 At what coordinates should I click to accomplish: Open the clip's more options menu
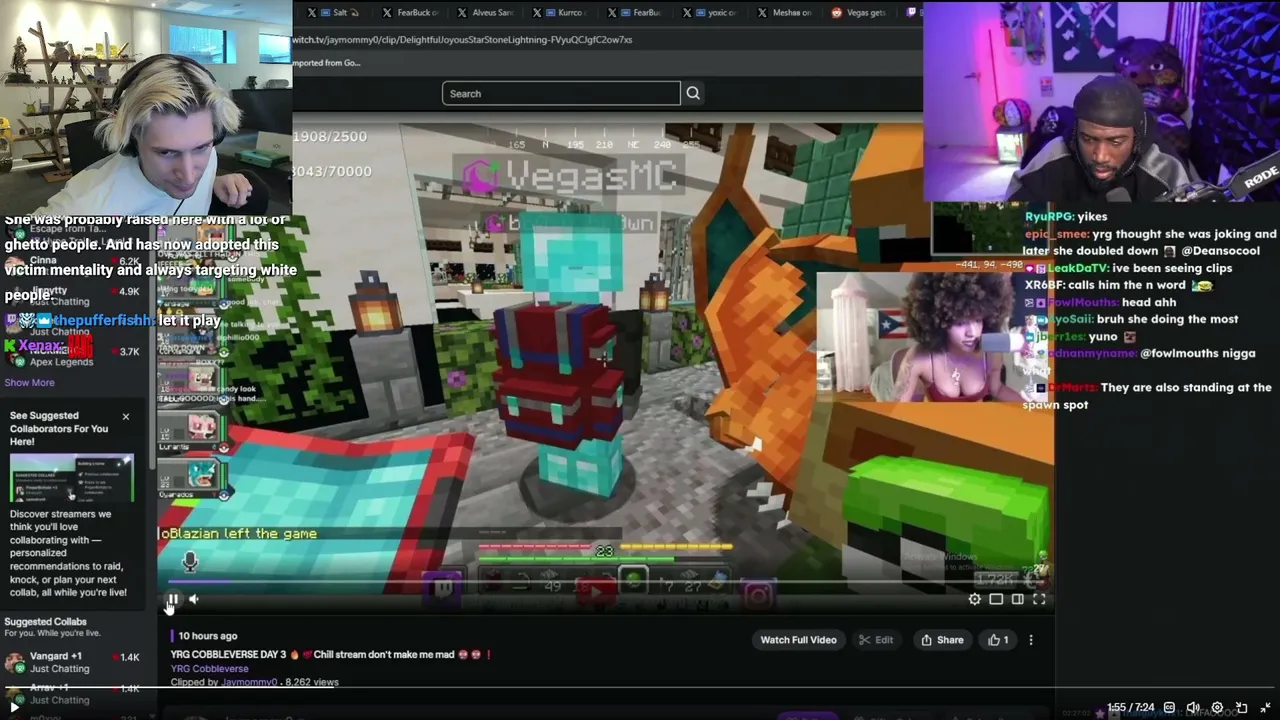tap(1031, 640)
